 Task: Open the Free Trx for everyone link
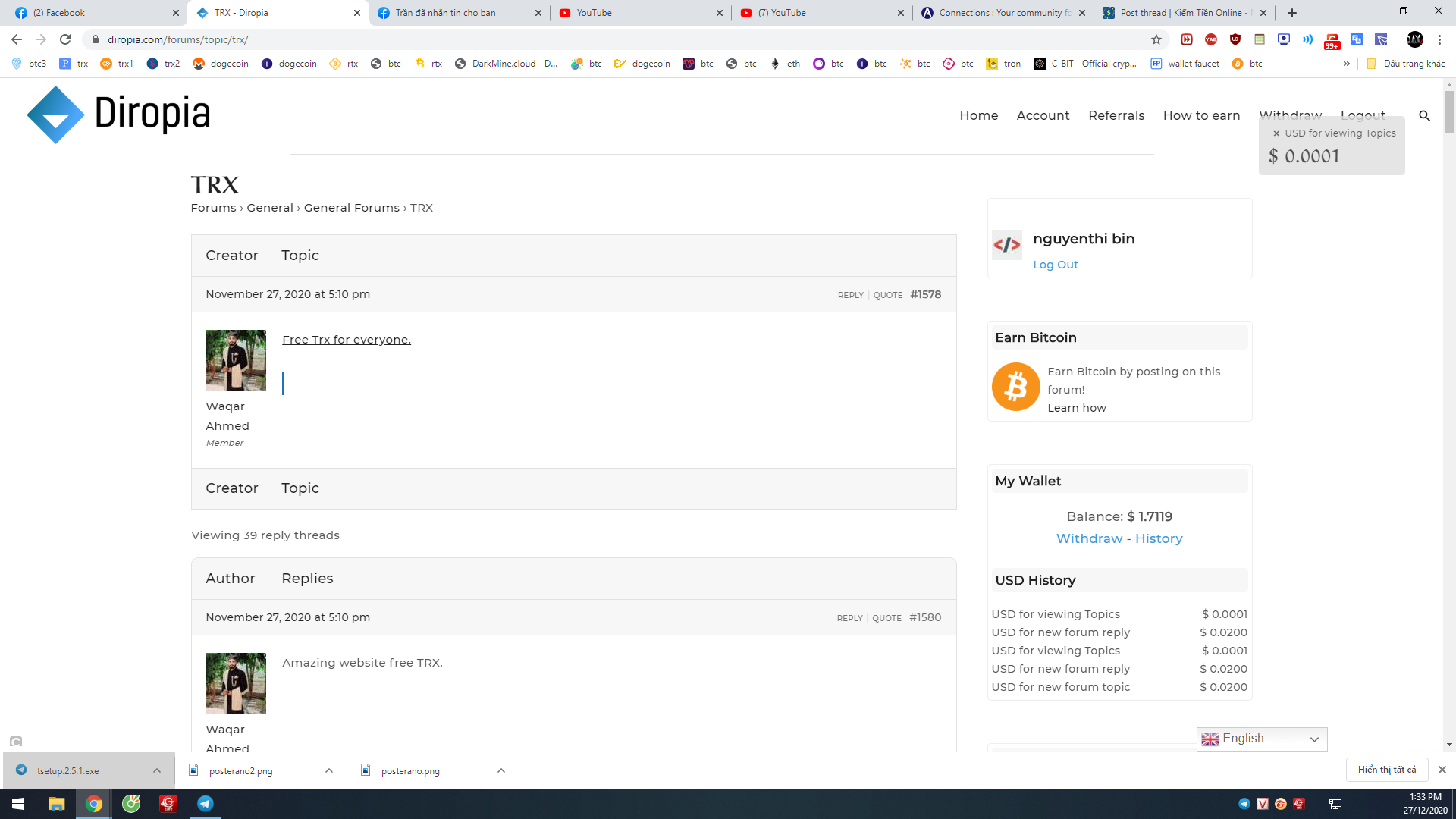(347, 340)
